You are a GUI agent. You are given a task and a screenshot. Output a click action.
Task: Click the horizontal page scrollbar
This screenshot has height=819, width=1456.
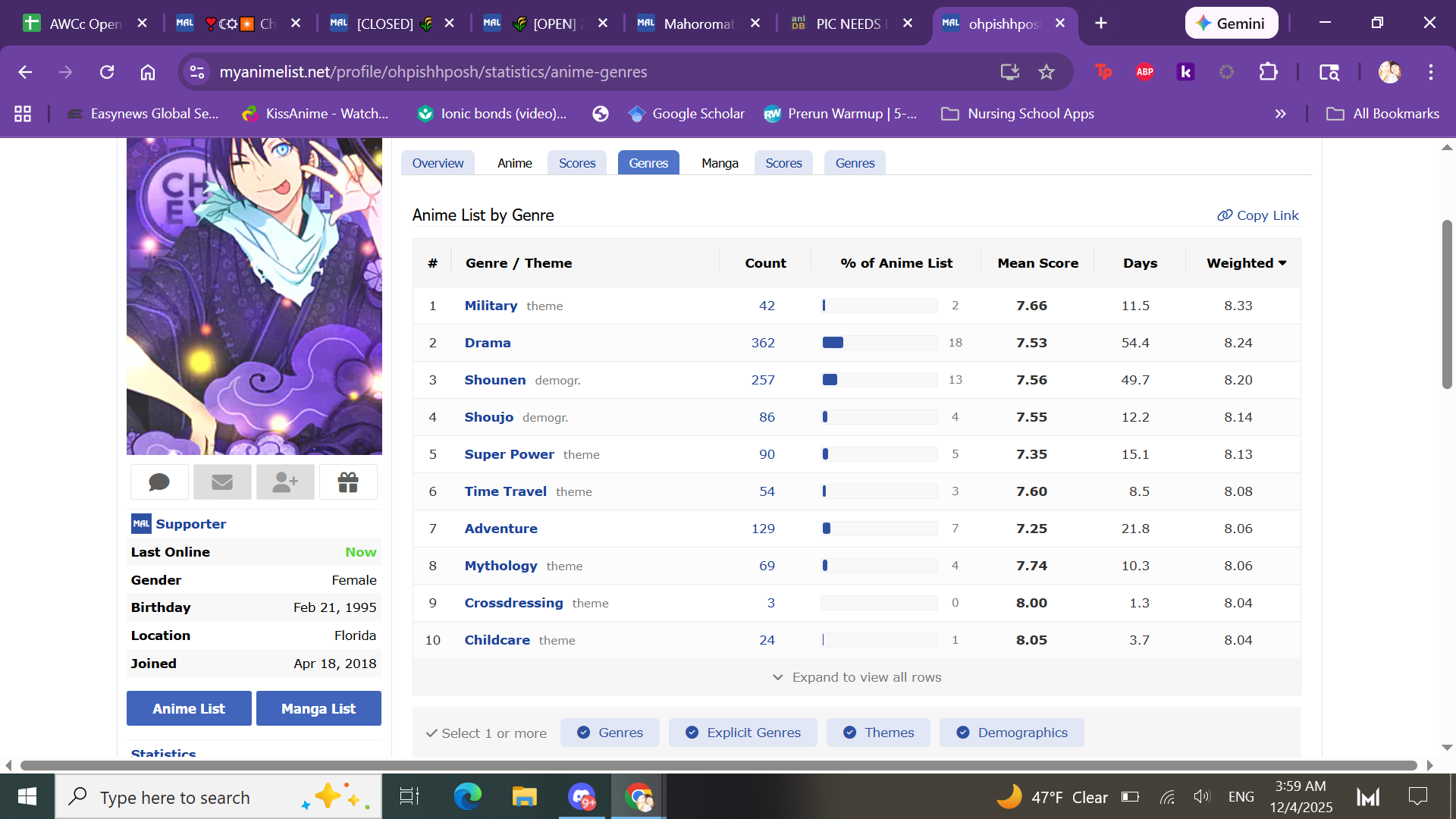pos(718,765)
